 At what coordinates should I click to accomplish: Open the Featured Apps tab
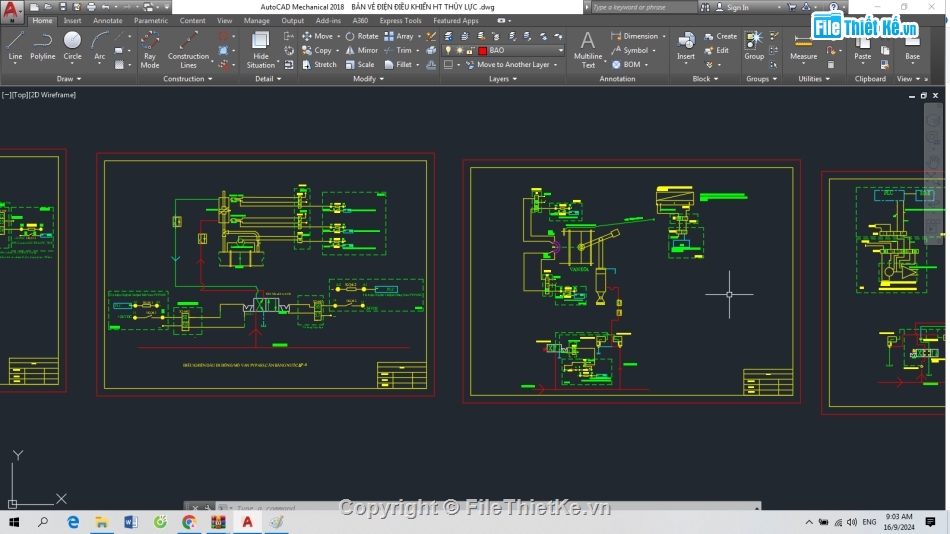[456, 21]
